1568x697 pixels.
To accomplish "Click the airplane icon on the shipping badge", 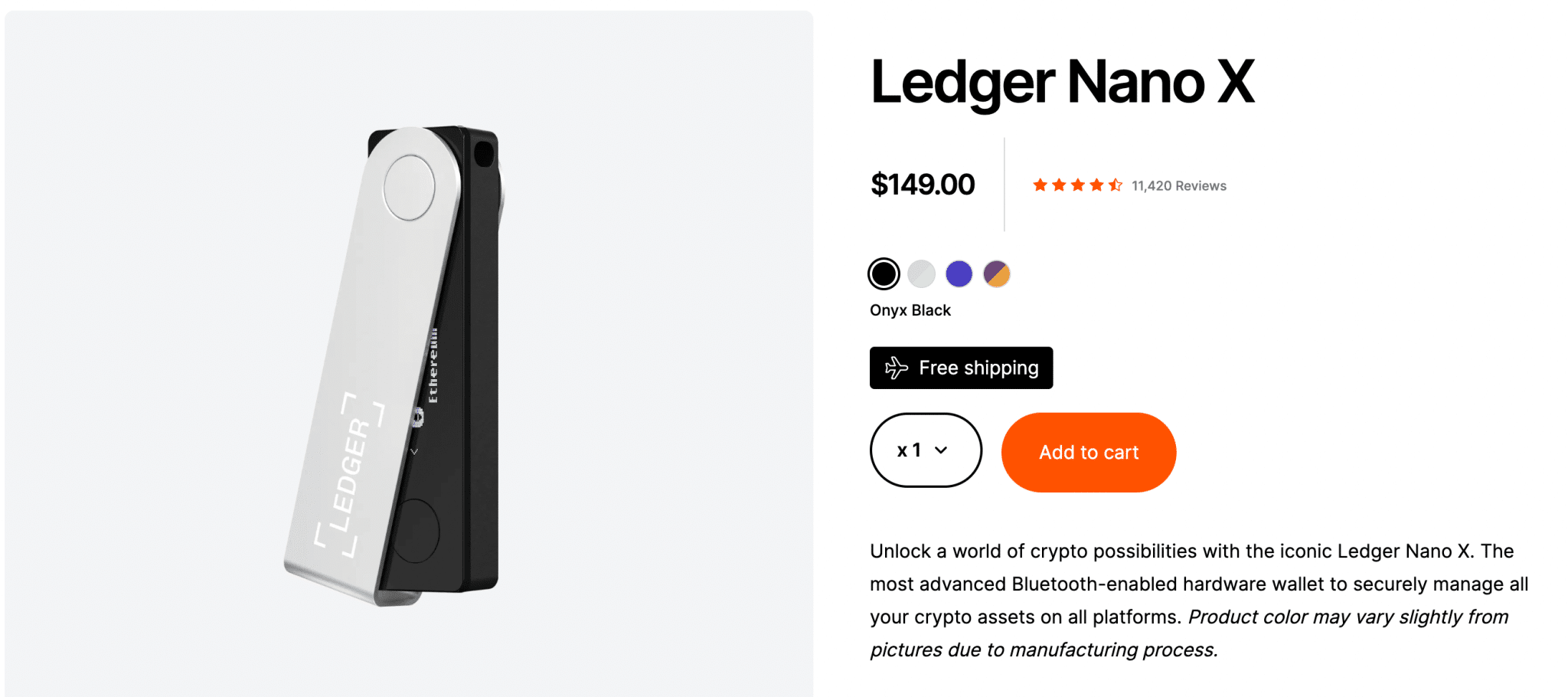I will [x=894, y=368].
